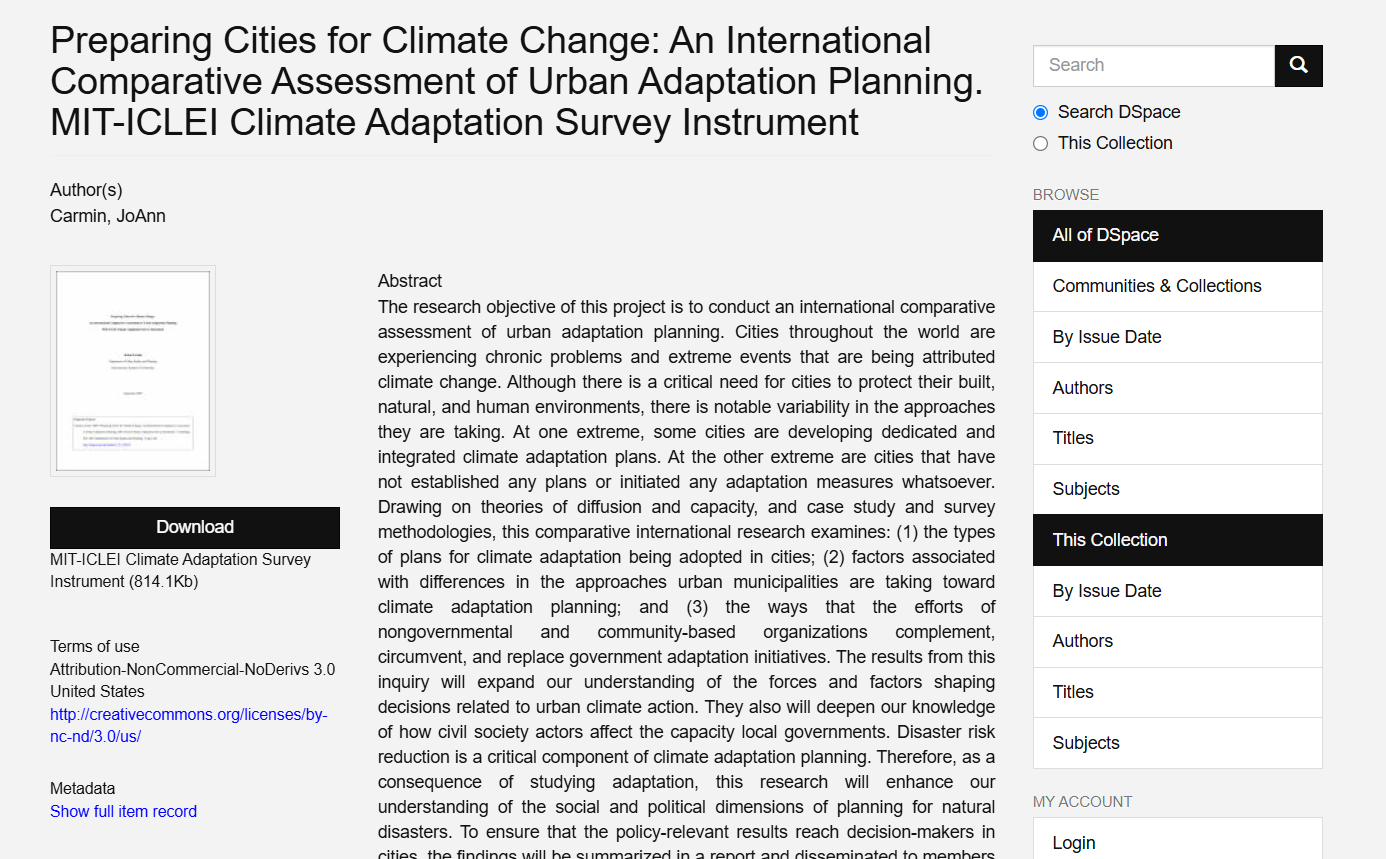
Task: Browse all of DSpace By Issue Date
Action: (x=1106, y=337)
